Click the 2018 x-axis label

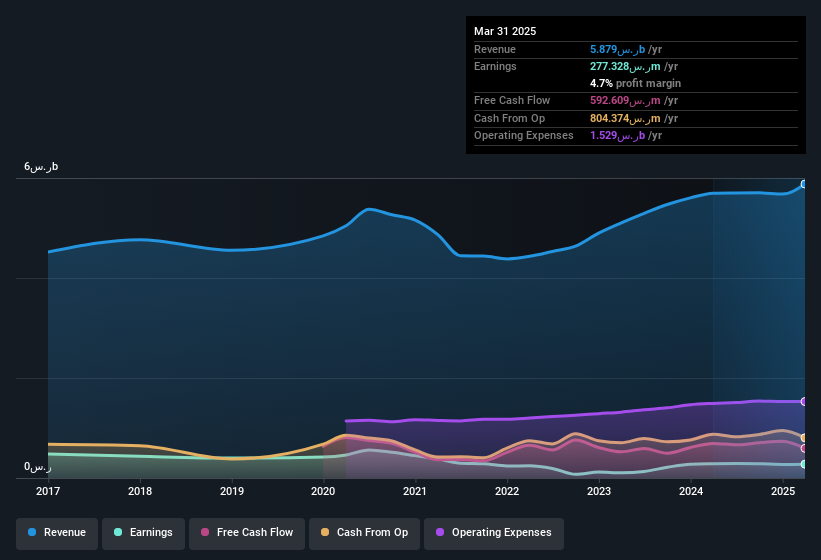(140, 491)
